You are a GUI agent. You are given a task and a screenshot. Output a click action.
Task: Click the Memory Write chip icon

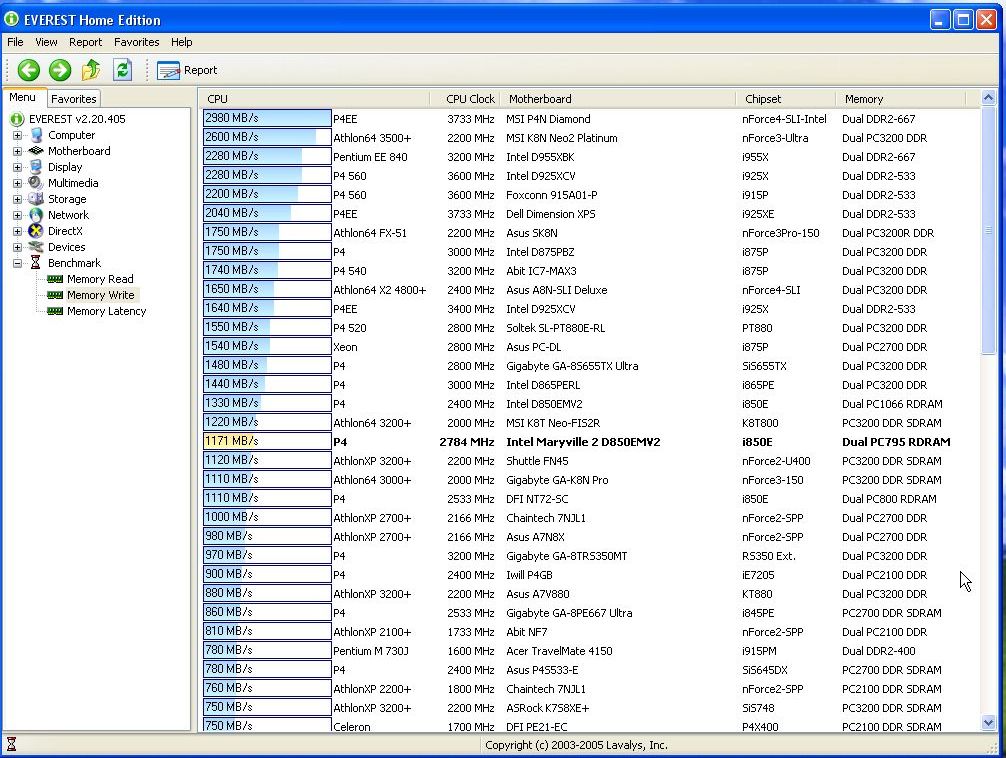[55, 295]
